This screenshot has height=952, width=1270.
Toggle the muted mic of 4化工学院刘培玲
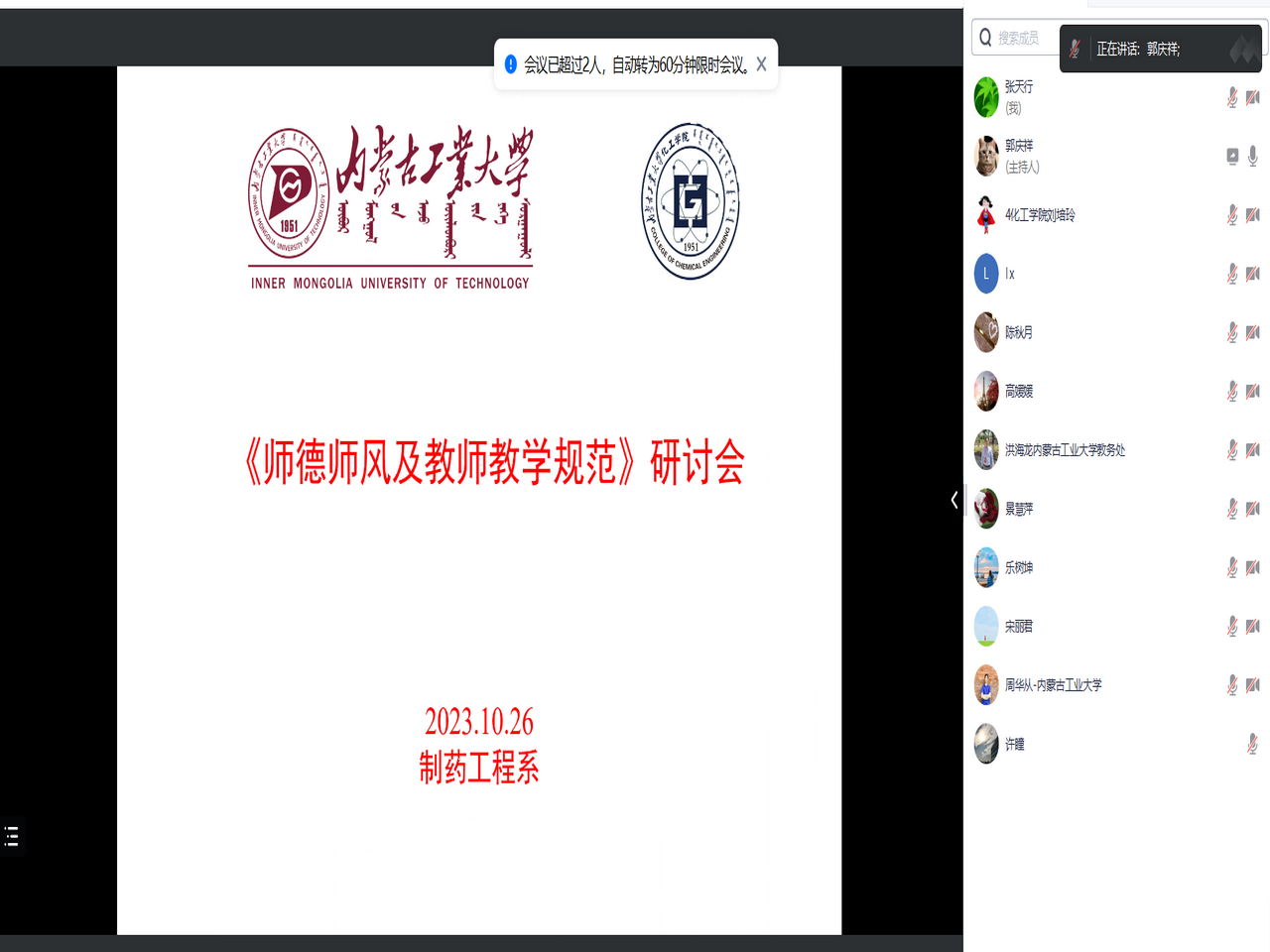coord(1232,215)
